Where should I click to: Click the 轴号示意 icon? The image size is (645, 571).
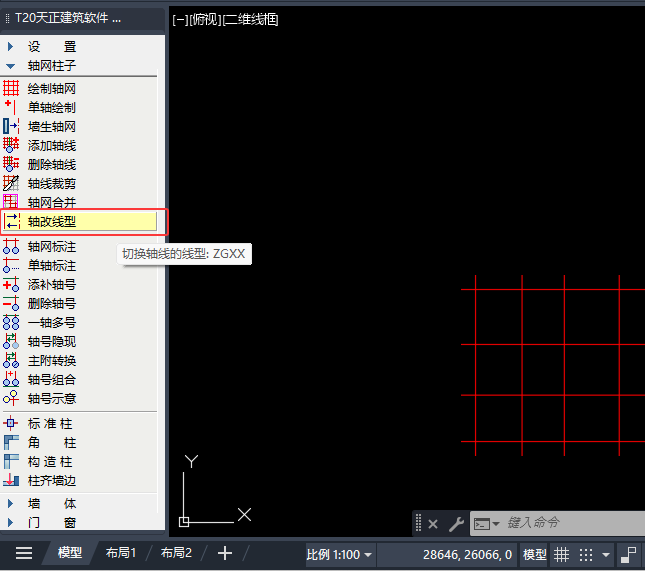pyautogui.click(x=11, y=398)
